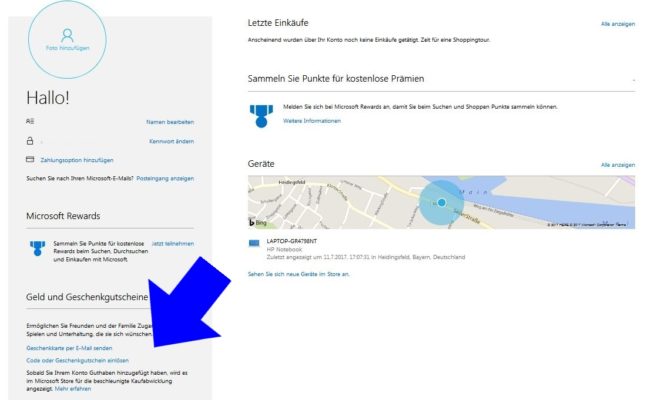Viewport: 661px width, 400px height.
Task: Open 'Weitere Informationen' about Rewards
Action: click(312, 121)
